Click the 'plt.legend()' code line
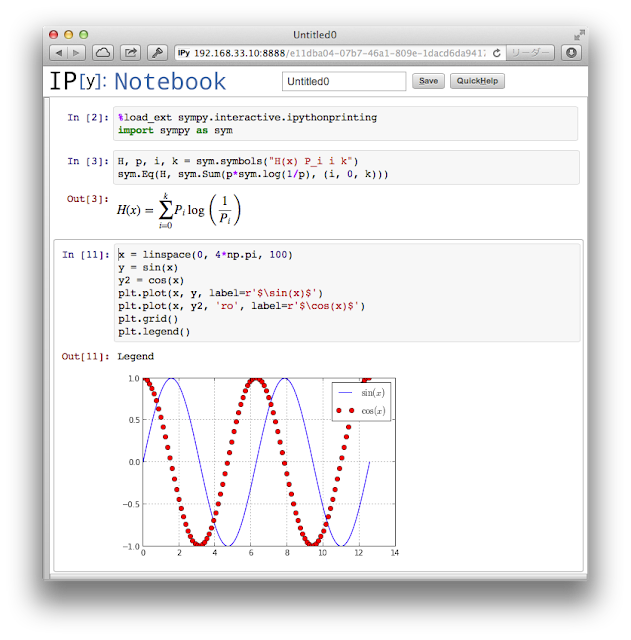 pyautogui.click(x=154, y=331)
